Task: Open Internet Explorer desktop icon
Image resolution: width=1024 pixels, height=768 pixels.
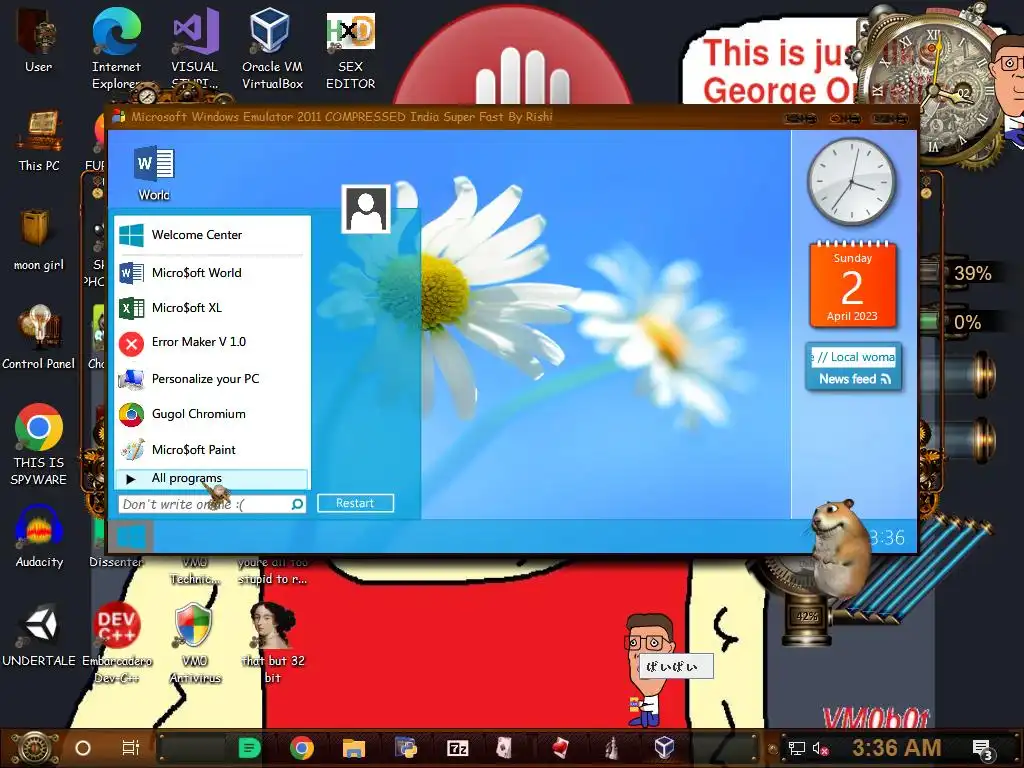Action: (x=116, y=50)
